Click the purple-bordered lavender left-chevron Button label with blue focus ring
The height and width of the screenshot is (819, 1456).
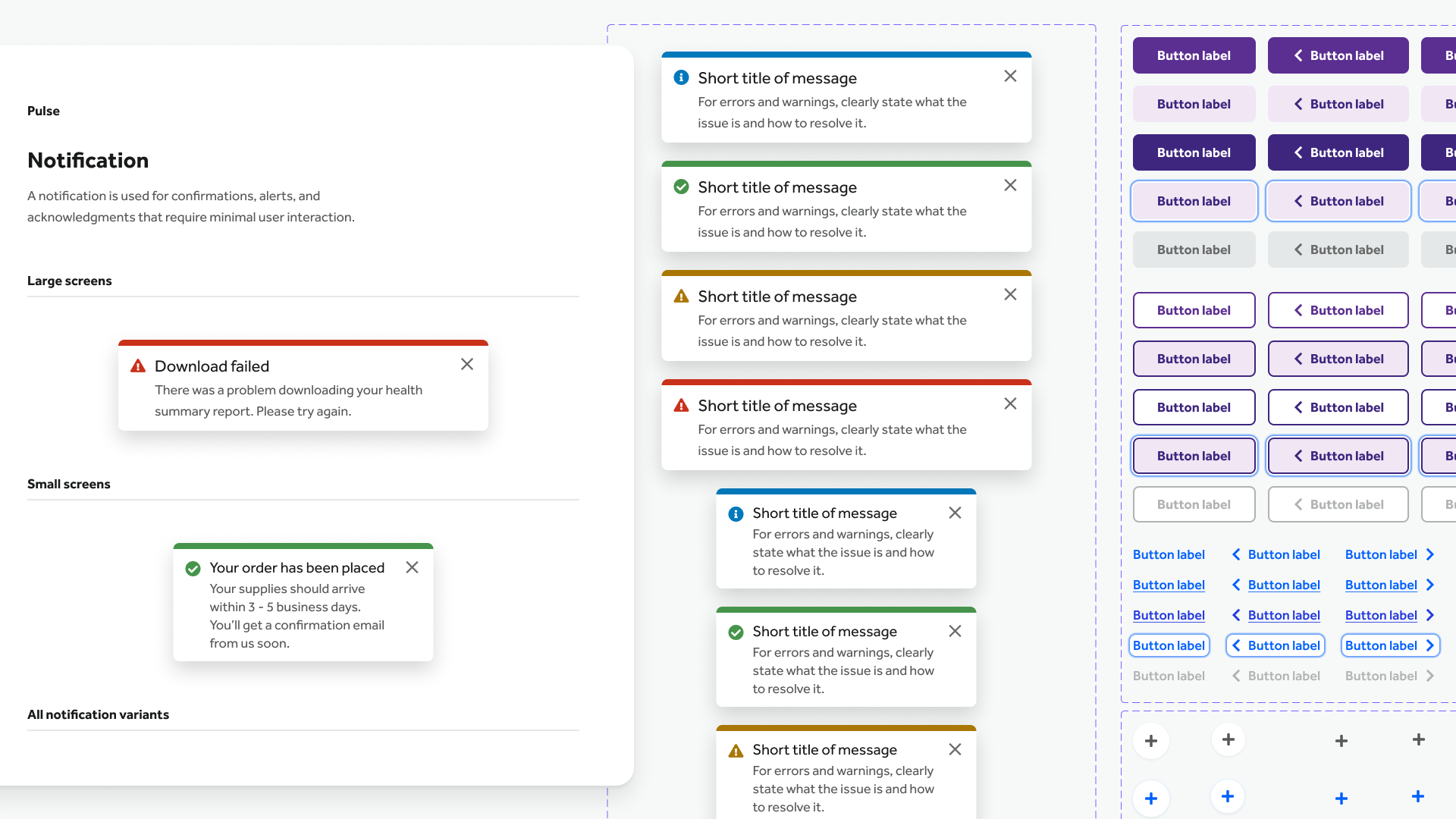(1338, 456)
